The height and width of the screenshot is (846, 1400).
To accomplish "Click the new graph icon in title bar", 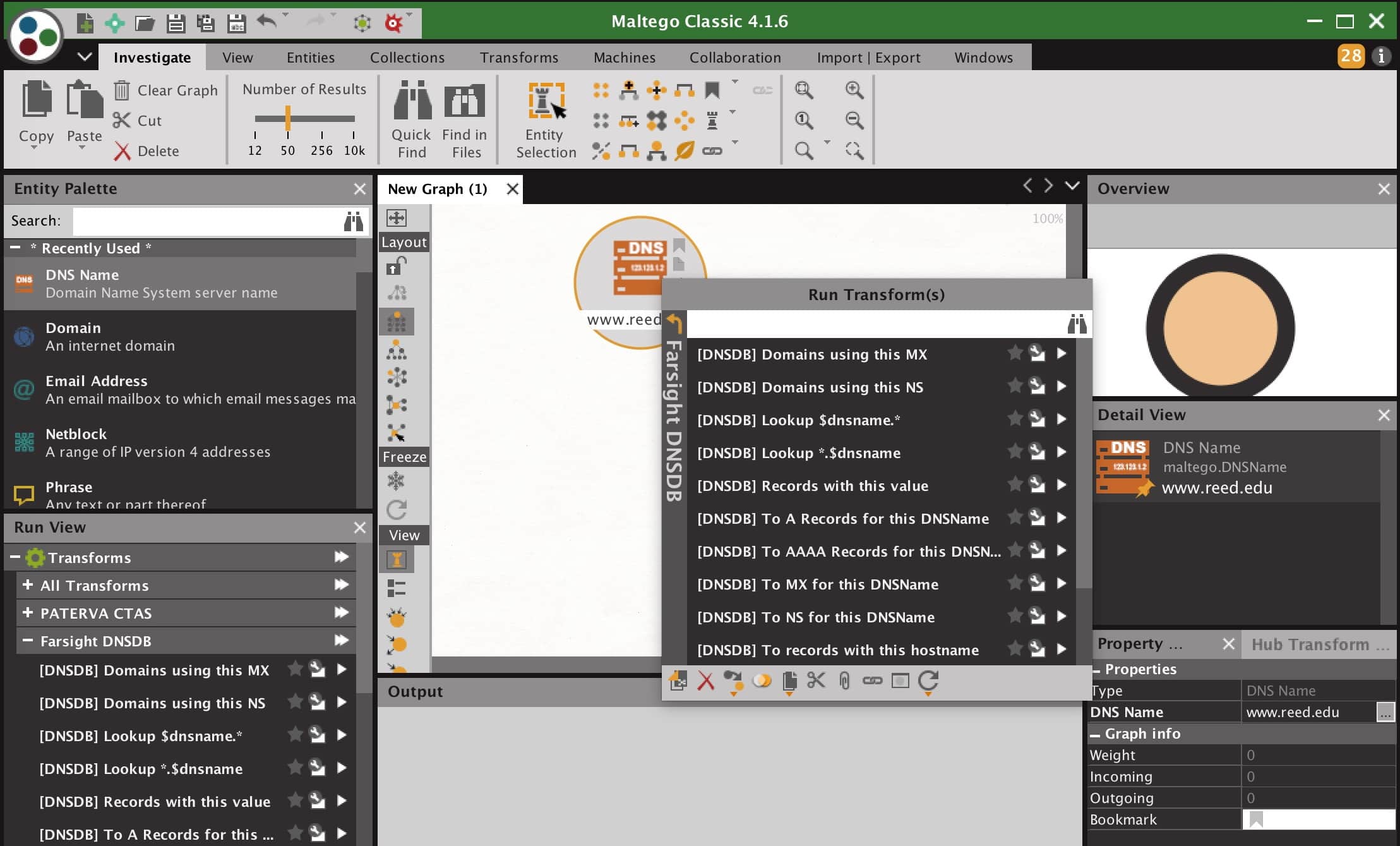I will click(85, 23).
